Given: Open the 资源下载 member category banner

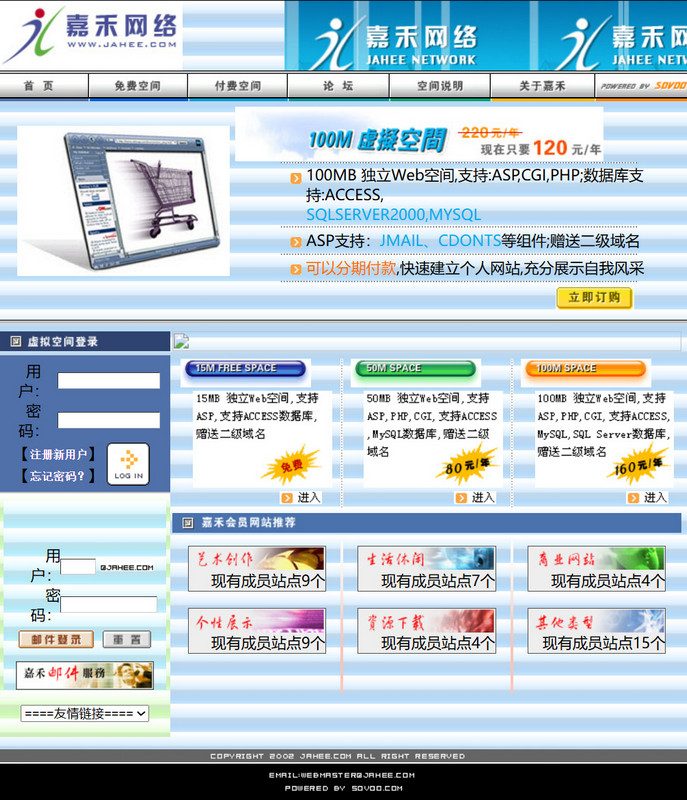Looking at the screenshot, I should 426,621.
